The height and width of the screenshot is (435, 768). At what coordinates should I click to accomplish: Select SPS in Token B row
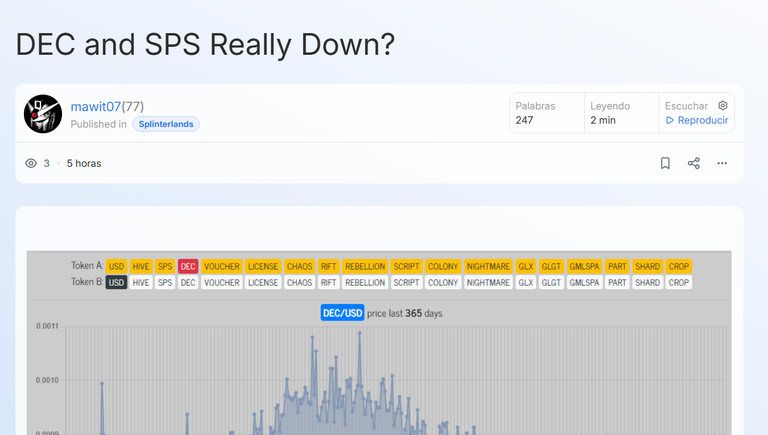pos(165,283)
